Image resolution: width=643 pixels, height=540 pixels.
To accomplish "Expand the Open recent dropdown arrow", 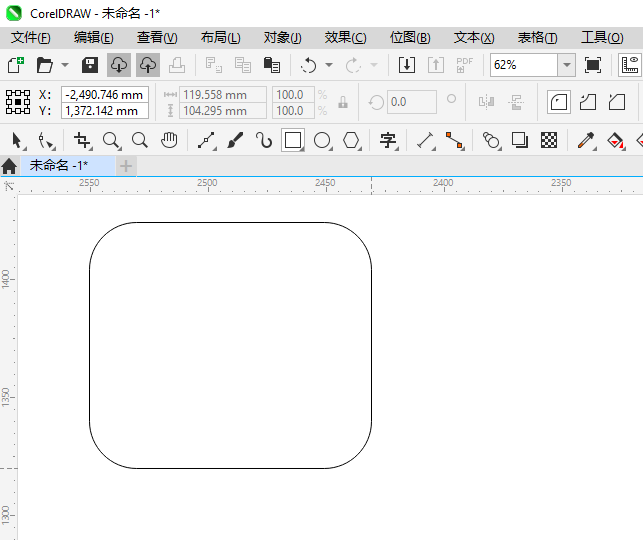I will [65, 65].
